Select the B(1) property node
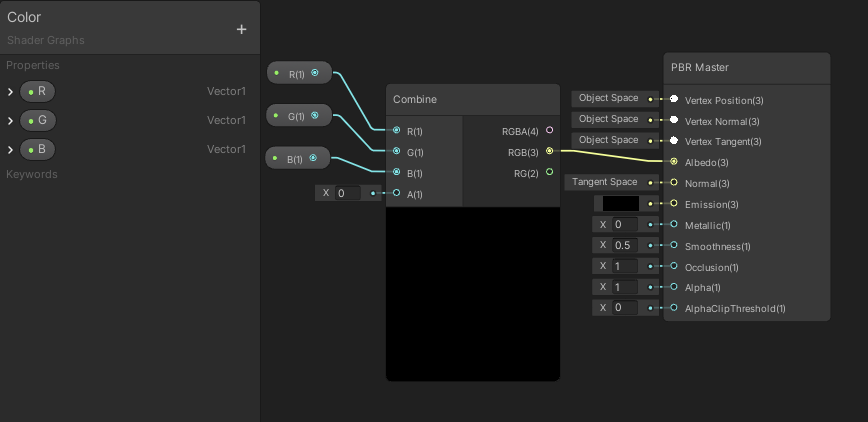868x422 pixels. click(298, 158)
